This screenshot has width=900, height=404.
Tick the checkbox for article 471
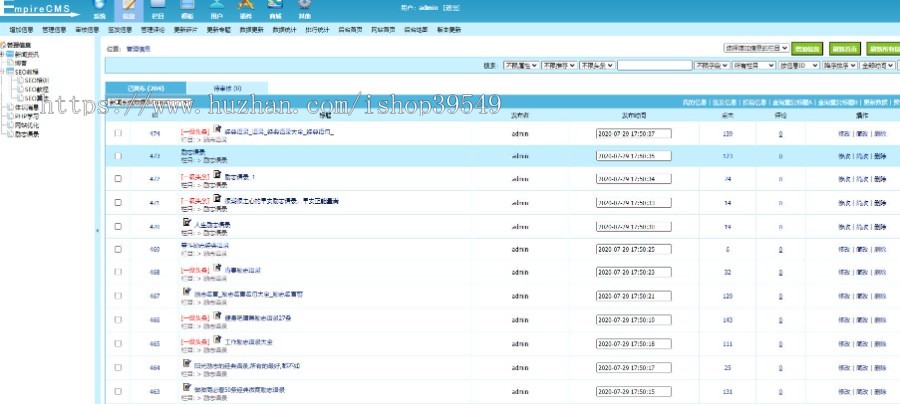pos(118,202)
